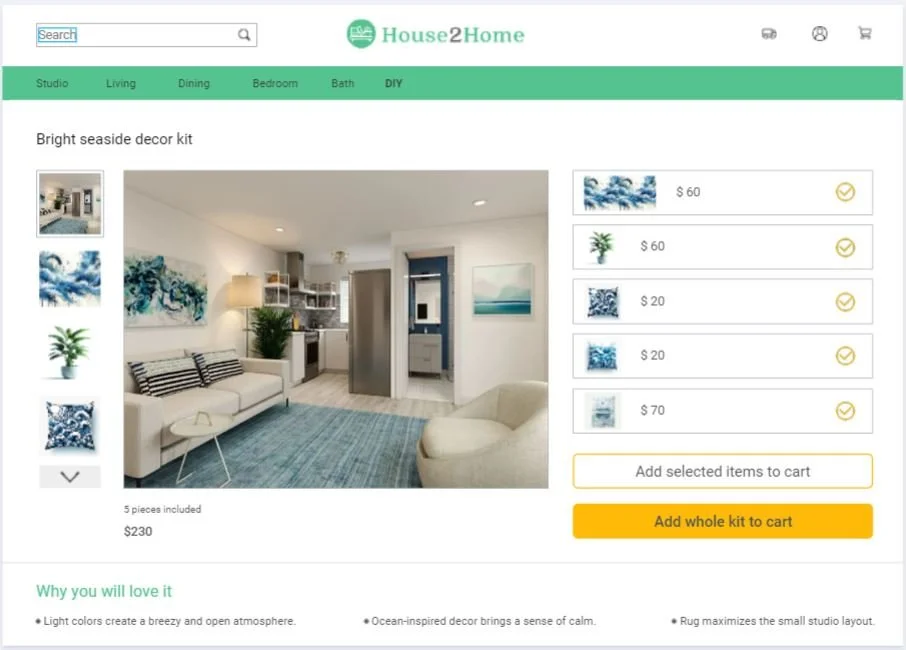Open the DIY menu
Image resolution: width=906 pixels, height=650 pixels.
393,83
